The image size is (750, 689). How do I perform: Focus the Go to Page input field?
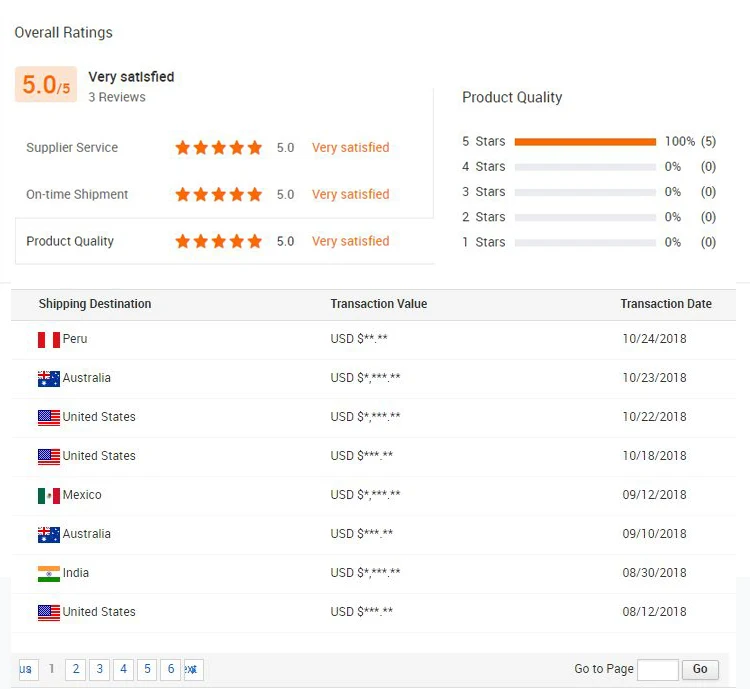658,669
